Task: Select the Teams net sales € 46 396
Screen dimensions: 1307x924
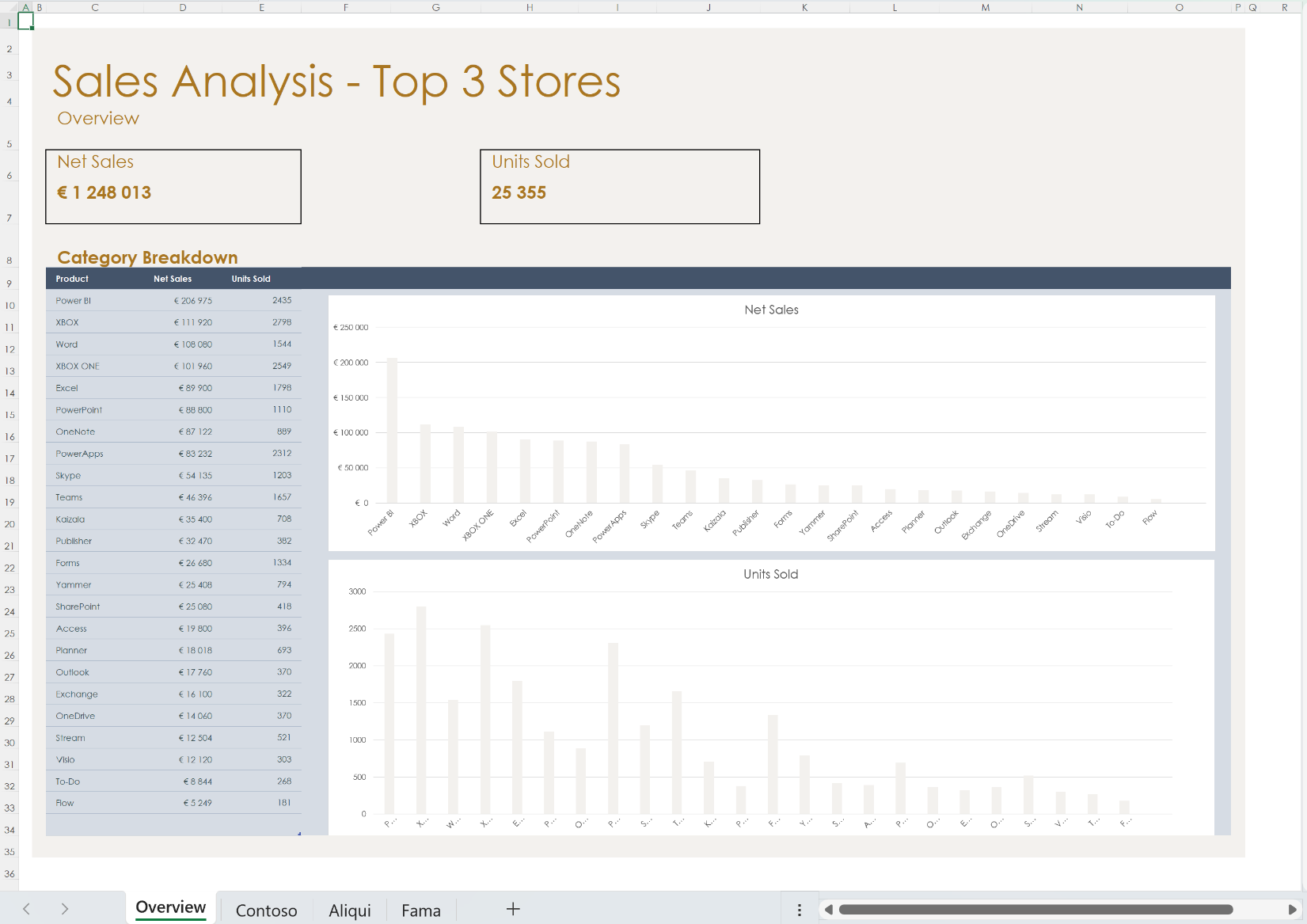Action: pos(196,497)
